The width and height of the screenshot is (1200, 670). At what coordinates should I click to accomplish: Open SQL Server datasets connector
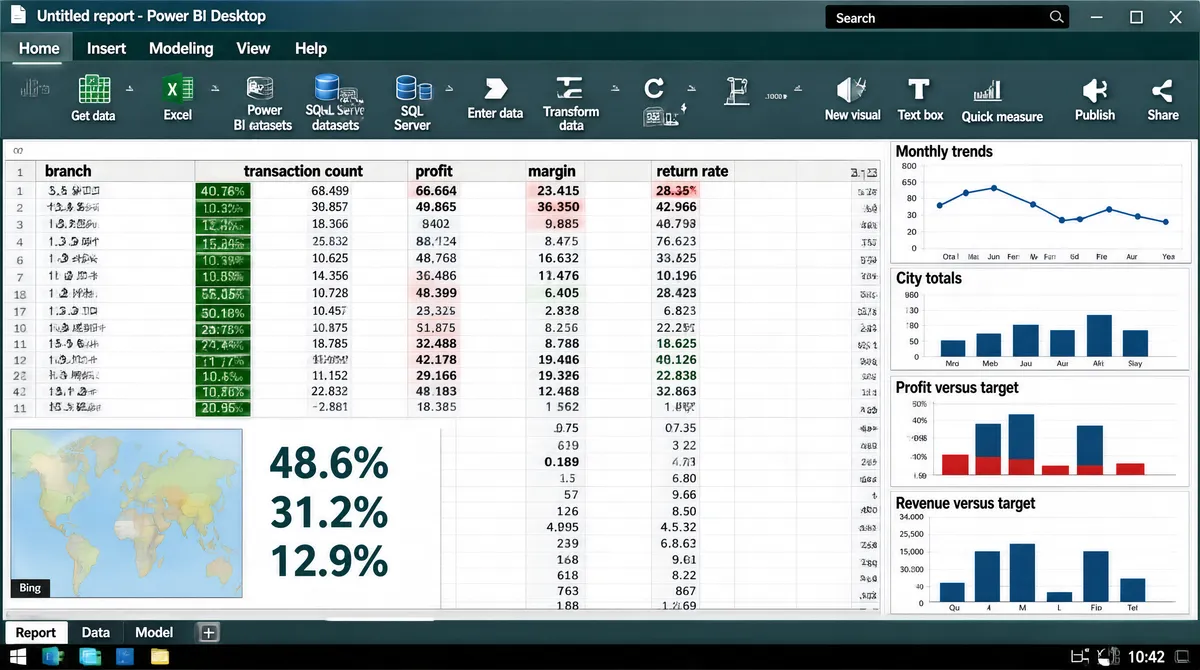pyautogui.click(x=335, y=104)
